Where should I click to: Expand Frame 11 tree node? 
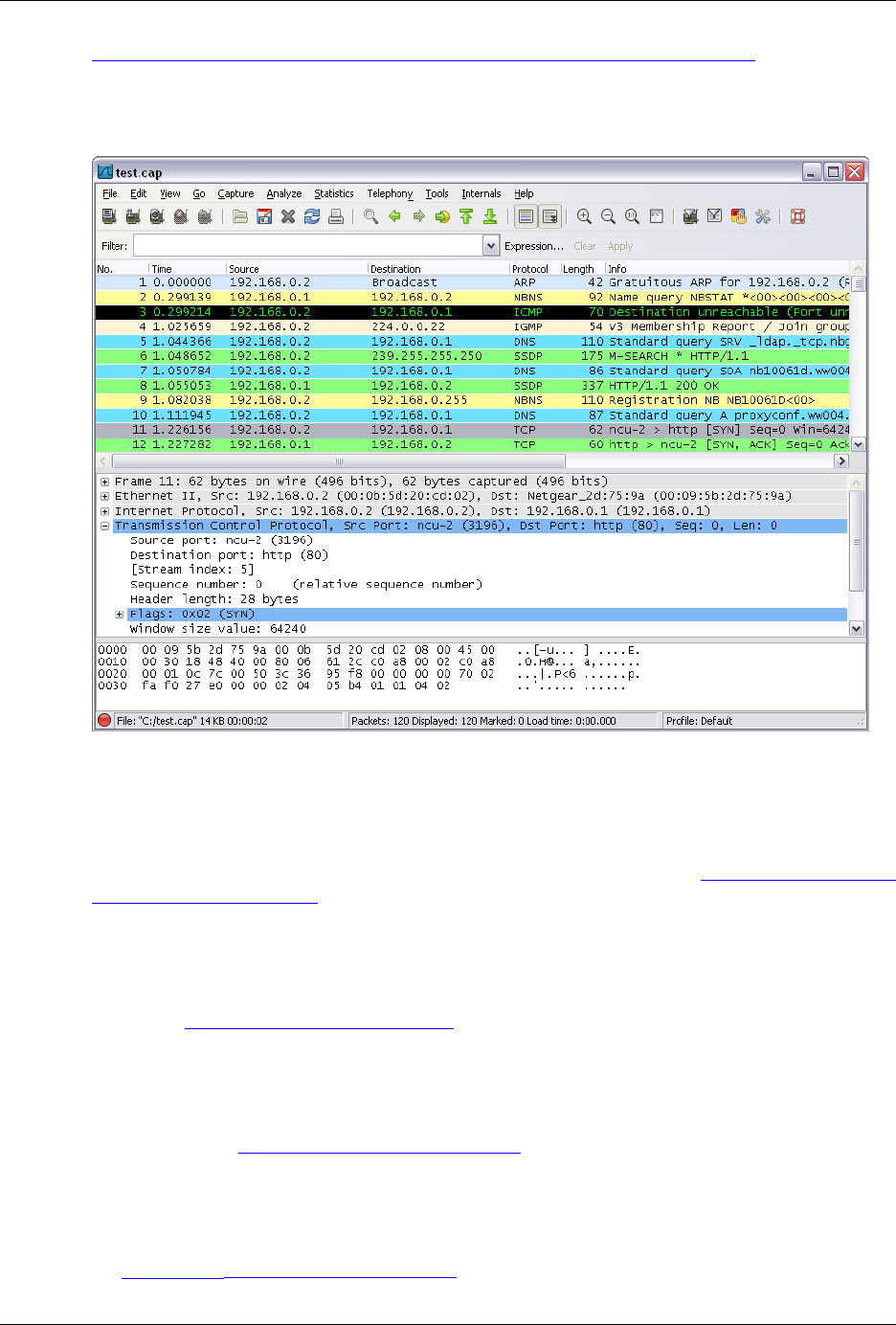(x=104, y=482)
